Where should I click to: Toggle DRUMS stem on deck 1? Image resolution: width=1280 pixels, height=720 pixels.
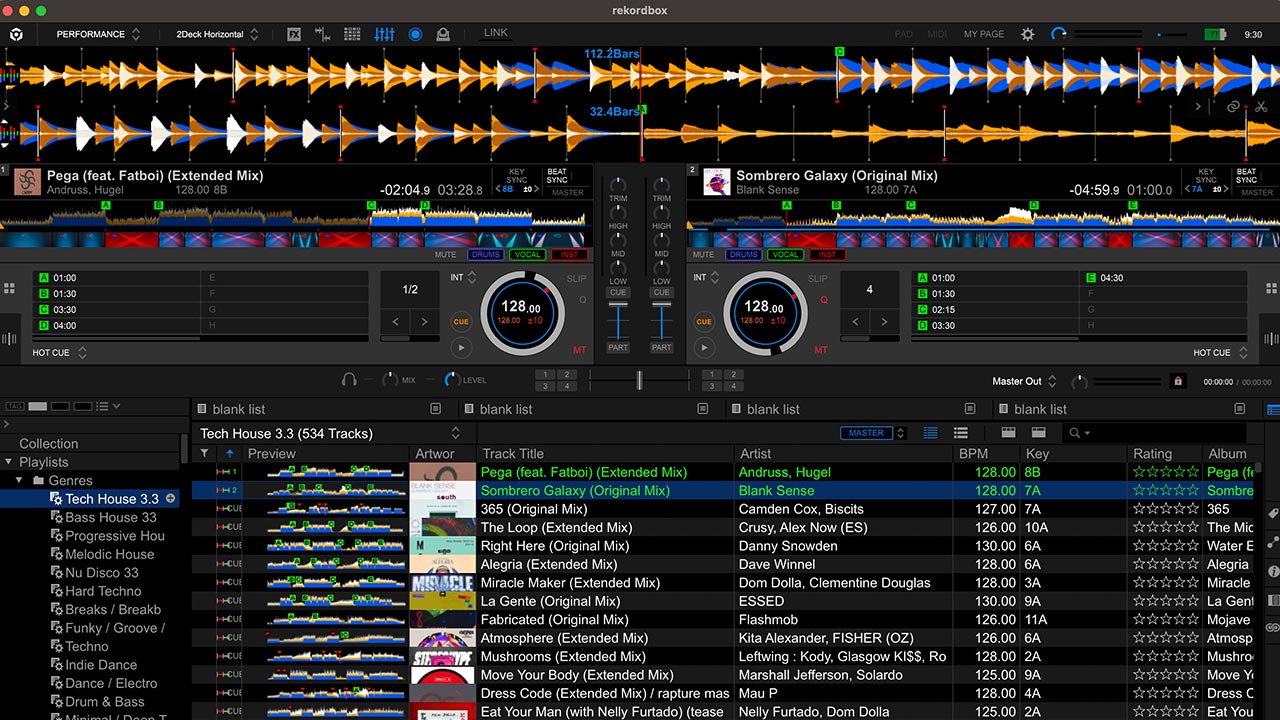coord(486,255)
